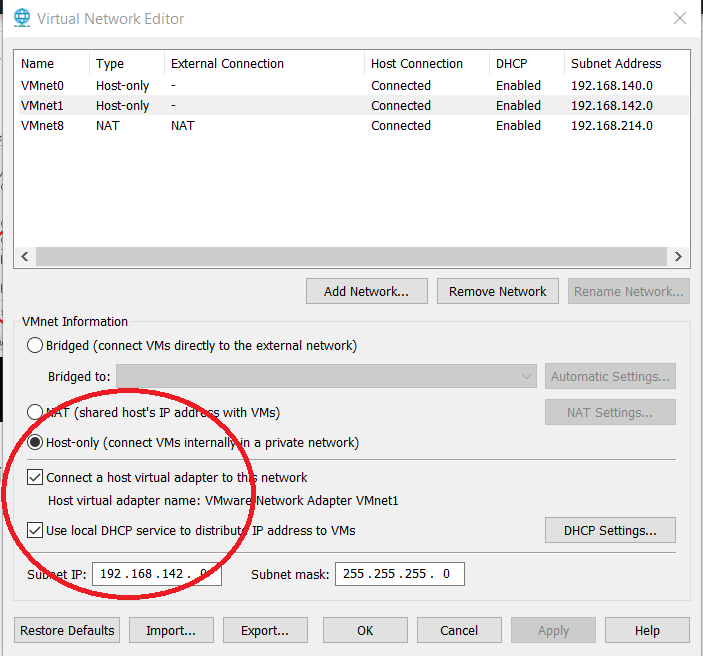Screen dimensions: 703x656
Task: Select the NAT radio button
Action: [x=35, y=412]
